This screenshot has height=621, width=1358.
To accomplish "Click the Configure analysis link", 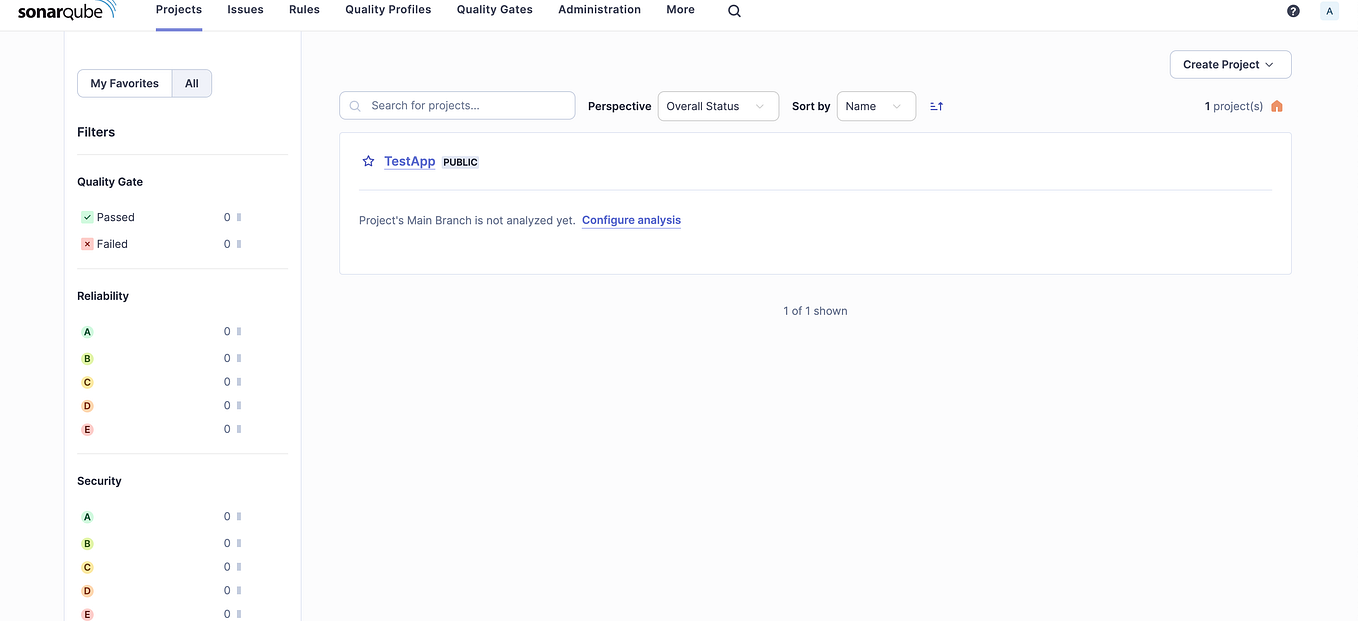I will (631, 220).
